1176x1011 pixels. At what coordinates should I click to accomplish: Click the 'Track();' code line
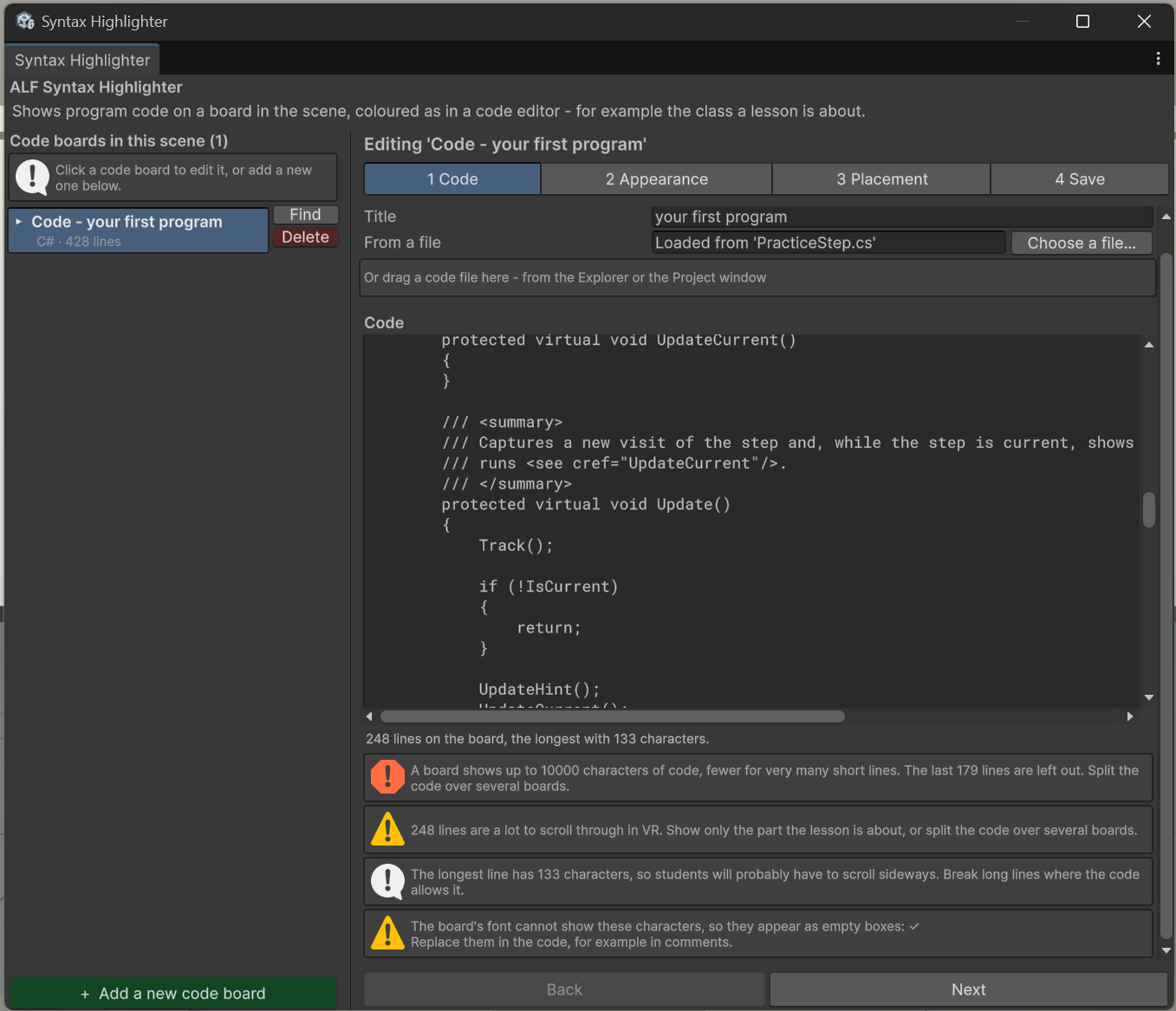coord(516,546)
